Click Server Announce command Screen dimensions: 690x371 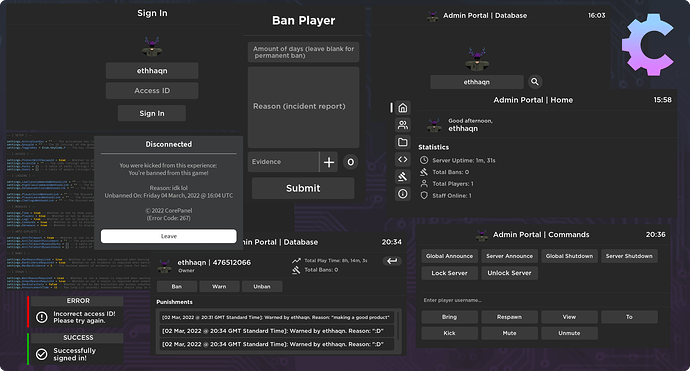[509, 256]
